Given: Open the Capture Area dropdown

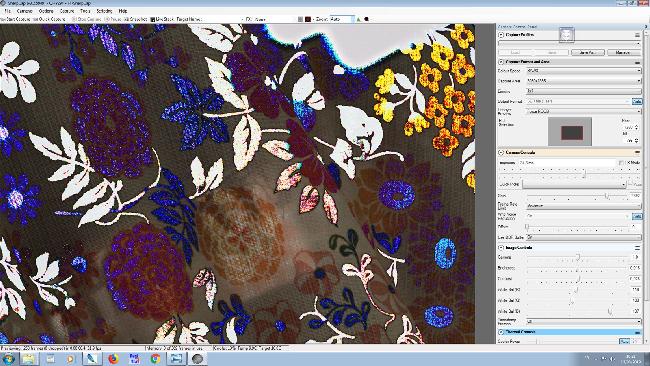Looking at the screenshot, I should pyautogui.click(x=584, y=81).
